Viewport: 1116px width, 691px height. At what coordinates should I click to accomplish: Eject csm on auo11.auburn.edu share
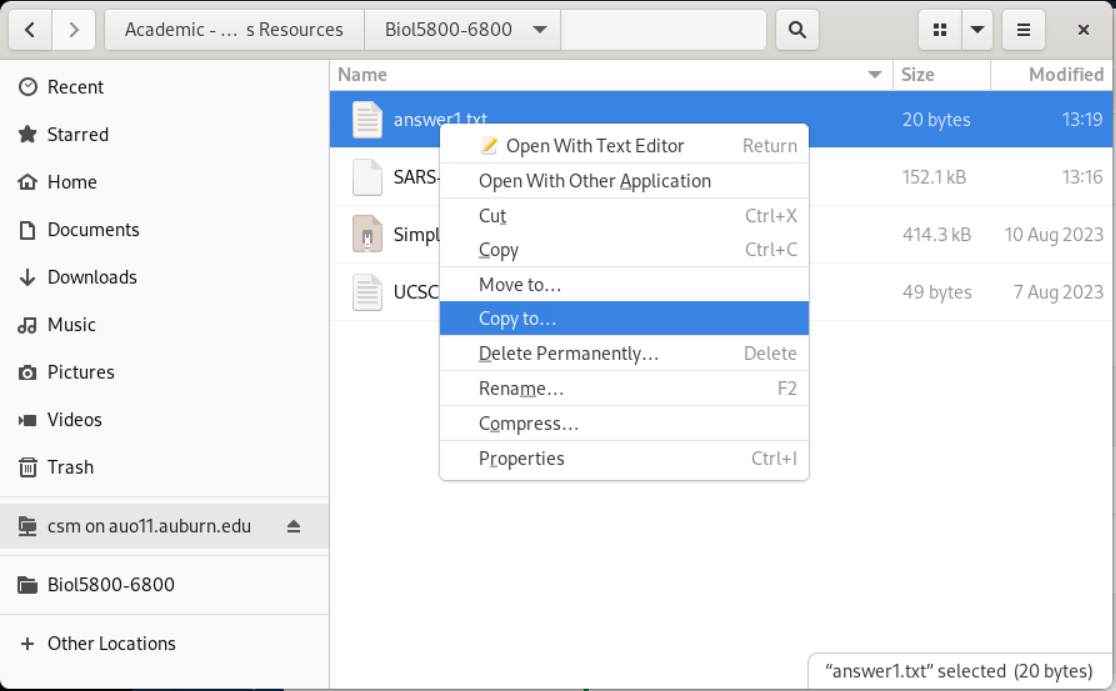pos(294,527)
